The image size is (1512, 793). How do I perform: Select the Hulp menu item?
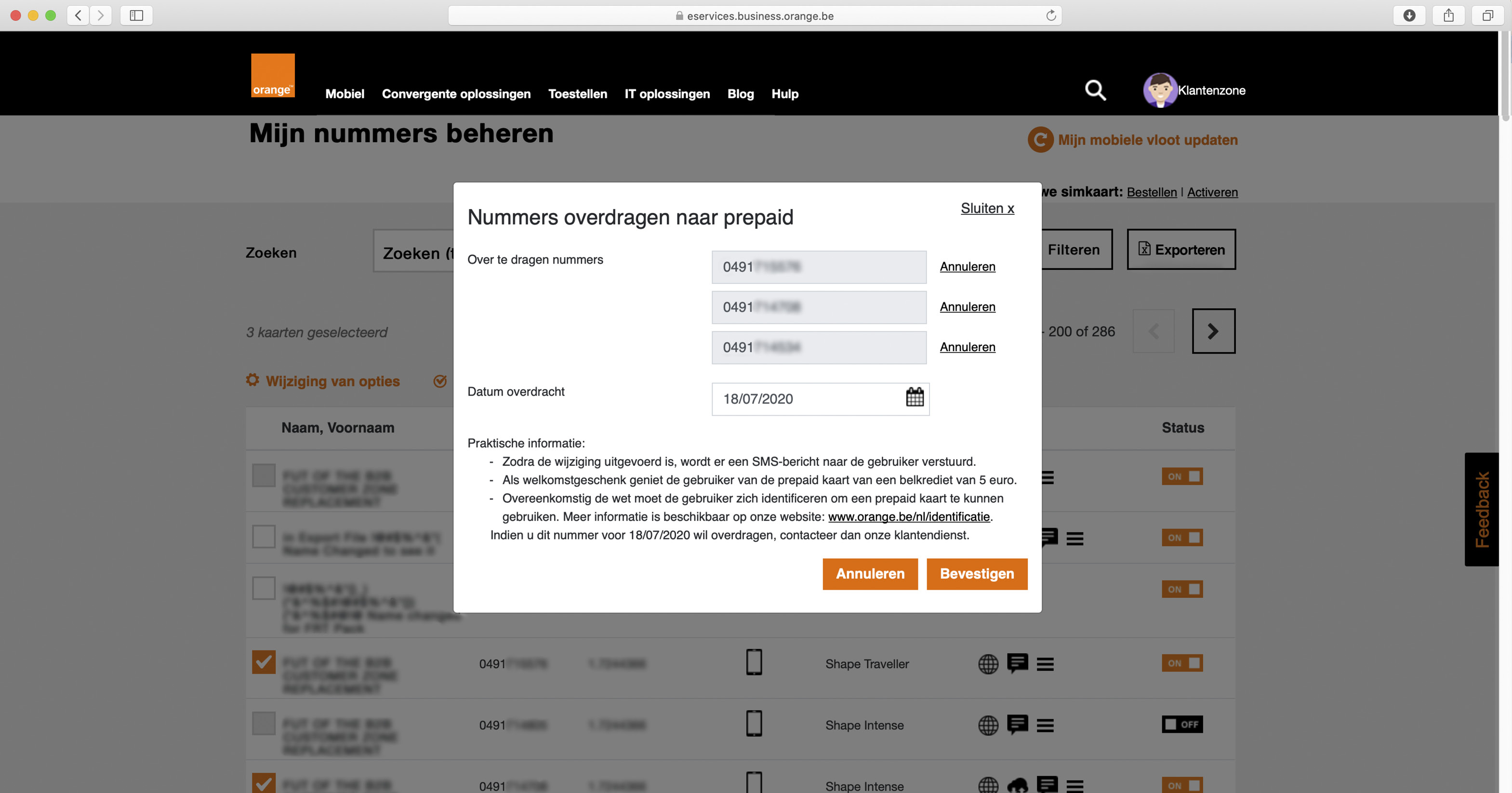click(785, 94)
